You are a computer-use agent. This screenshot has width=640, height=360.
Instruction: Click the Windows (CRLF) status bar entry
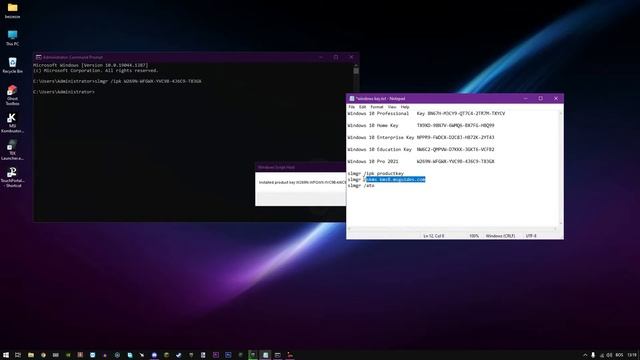500,236
